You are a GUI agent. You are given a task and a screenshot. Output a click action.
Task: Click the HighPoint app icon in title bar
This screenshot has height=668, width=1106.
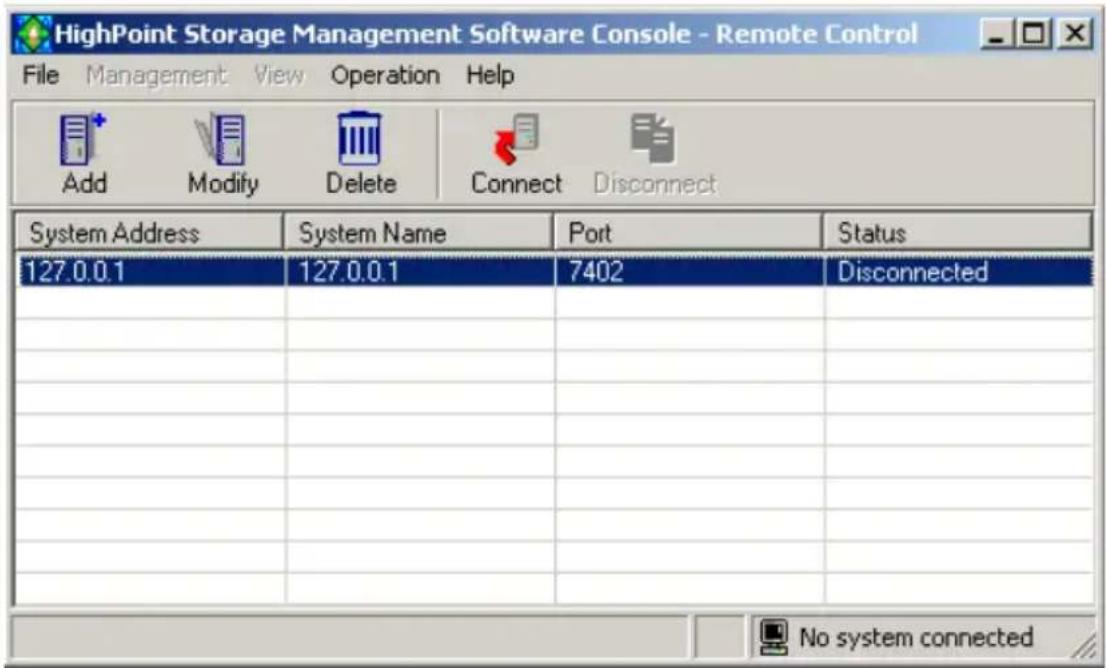pos(32,33)
